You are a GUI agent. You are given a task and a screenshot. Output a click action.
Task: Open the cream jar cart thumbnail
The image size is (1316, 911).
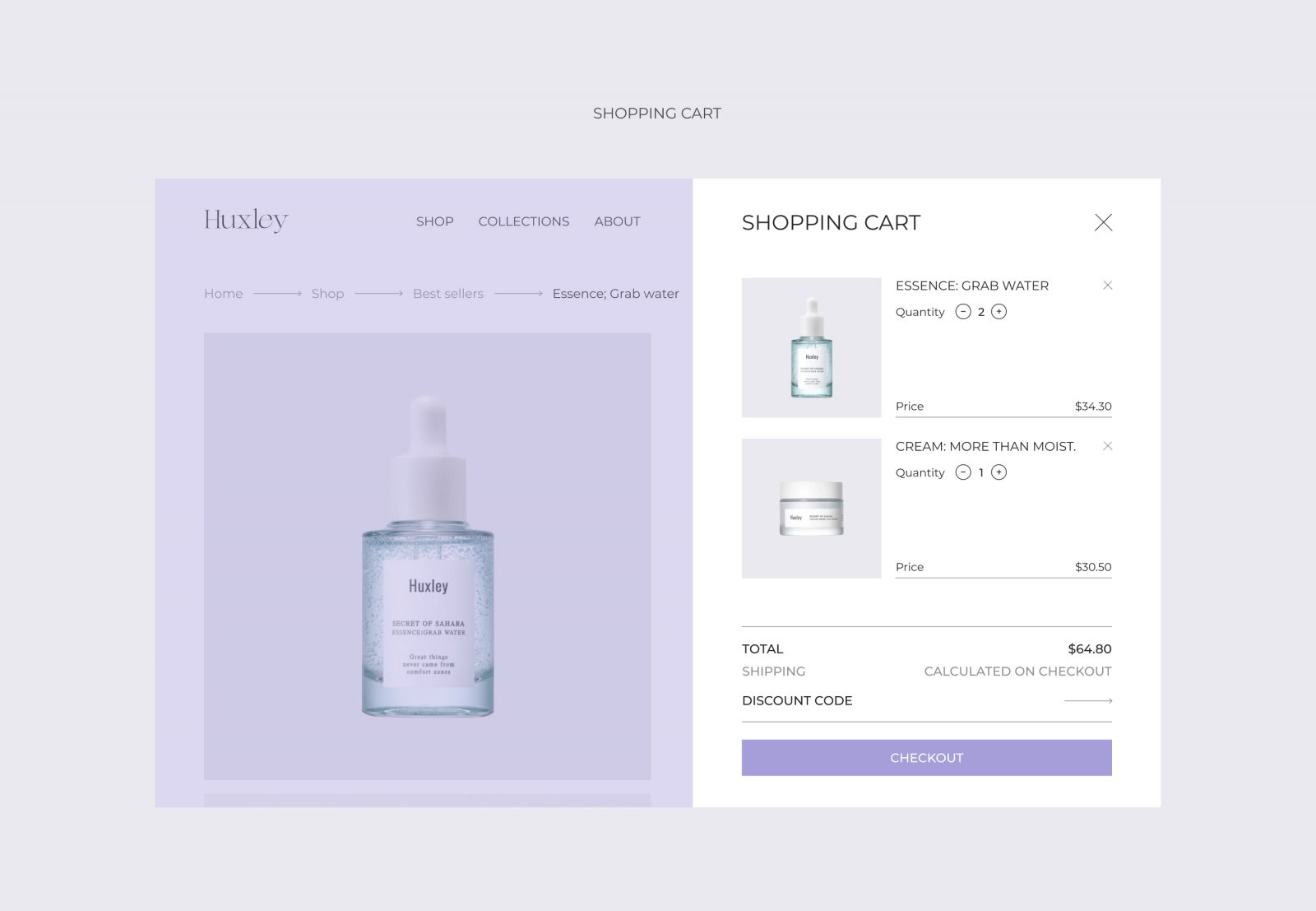pyautogui.click(x=812, y=509)
